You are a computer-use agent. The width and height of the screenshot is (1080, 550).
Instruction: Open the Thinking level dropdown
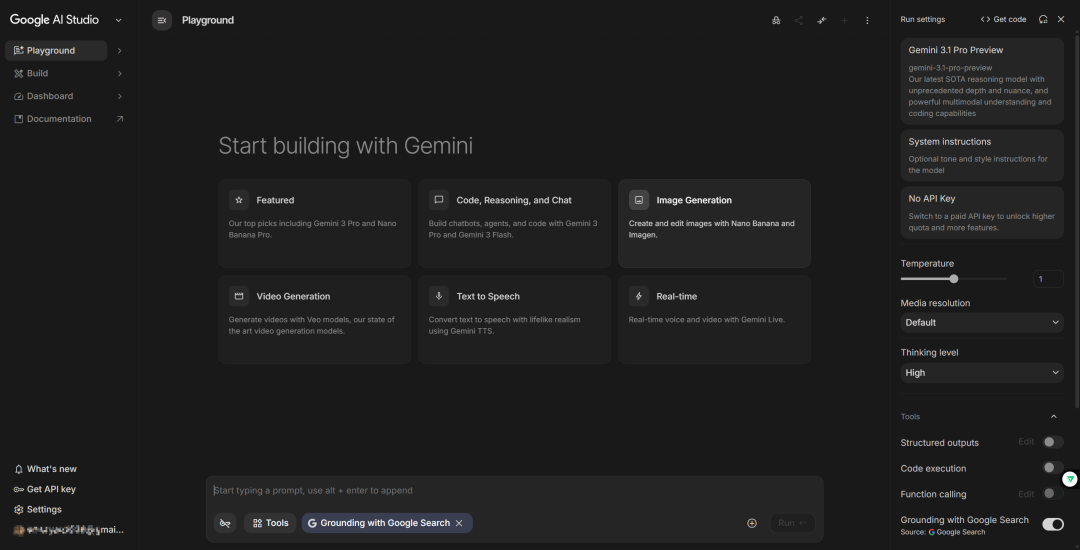(981, 373)
